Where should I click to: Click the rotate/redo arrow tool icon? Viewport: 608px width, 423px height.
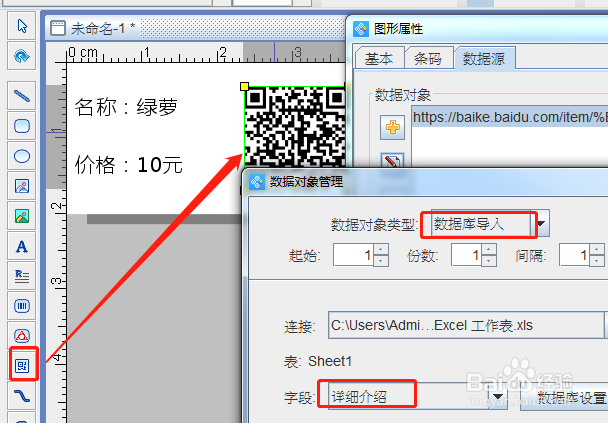tap(22, 56)
